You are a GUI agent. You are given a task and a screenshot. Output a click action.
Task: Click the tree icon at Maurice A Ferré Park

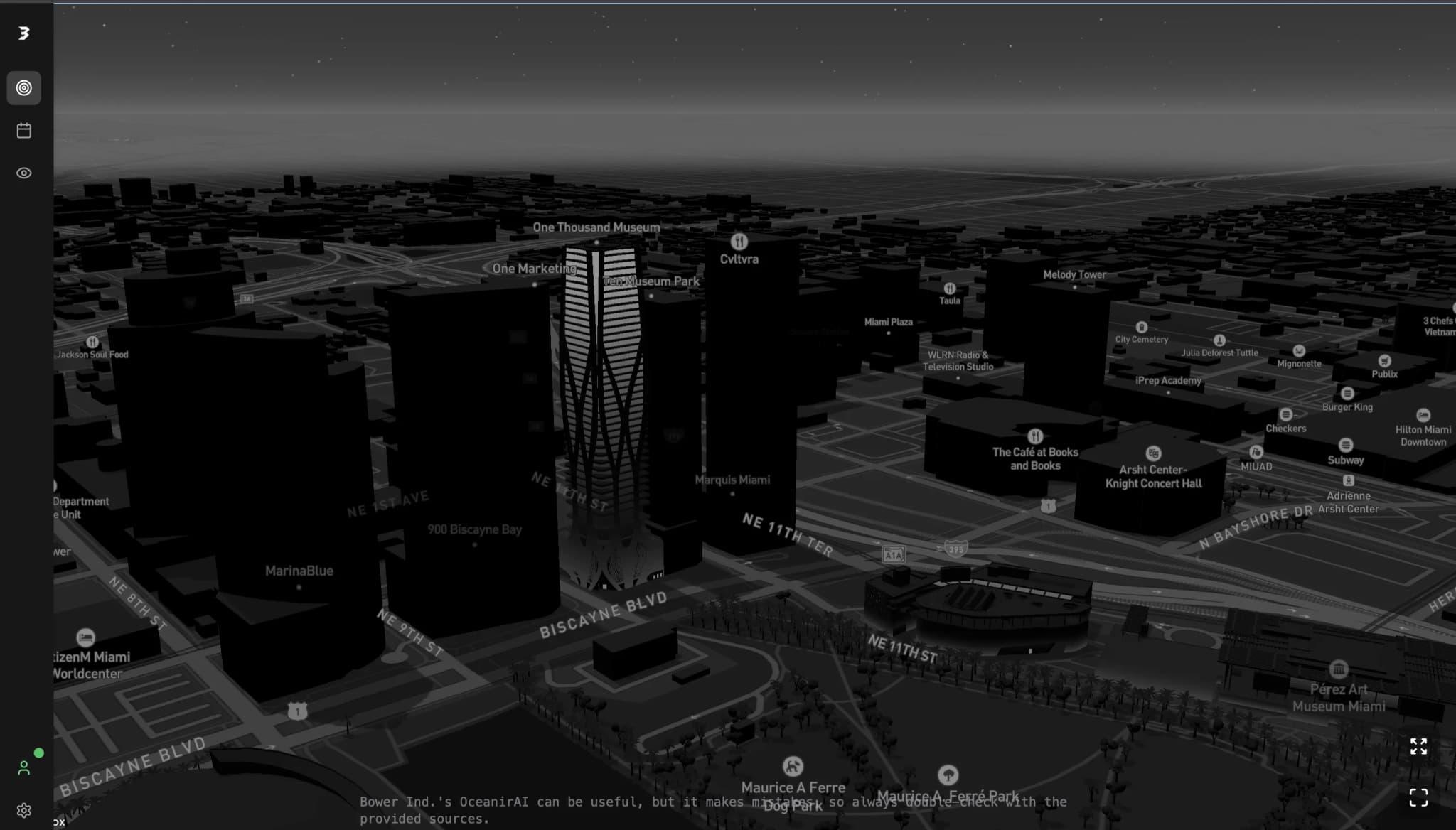click(x=949, y=775)
